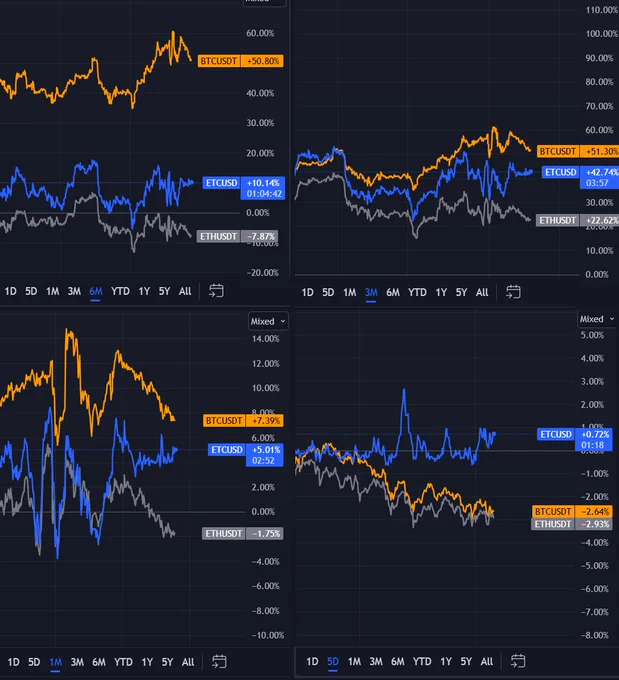The image size is (619, 680).
Task: Select 5Y range in top-right chart
Action: pyautogui.click(x=462, y=292)
